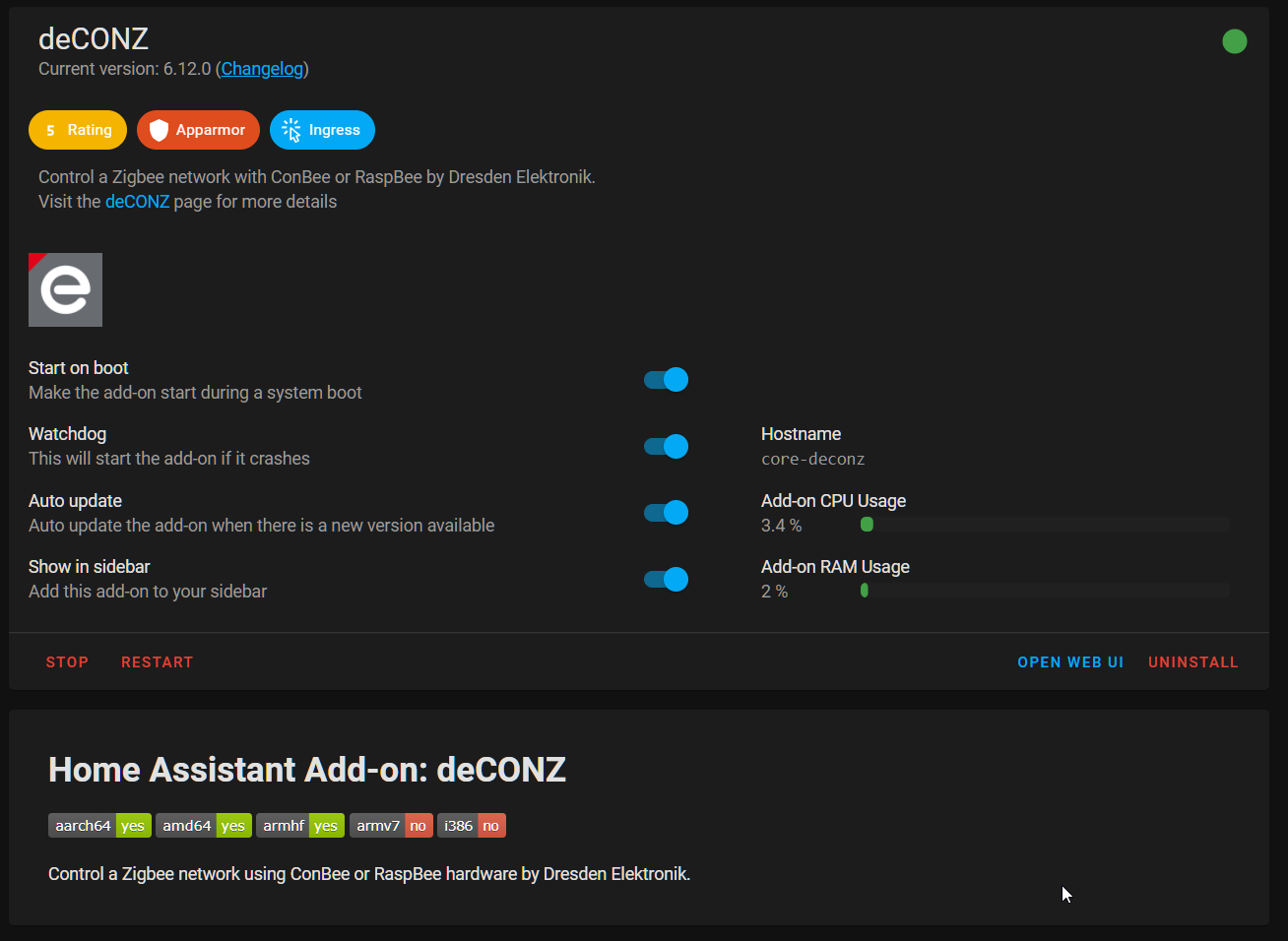
Task: Click the green CPU usage indicator
Action: [867, 524]
